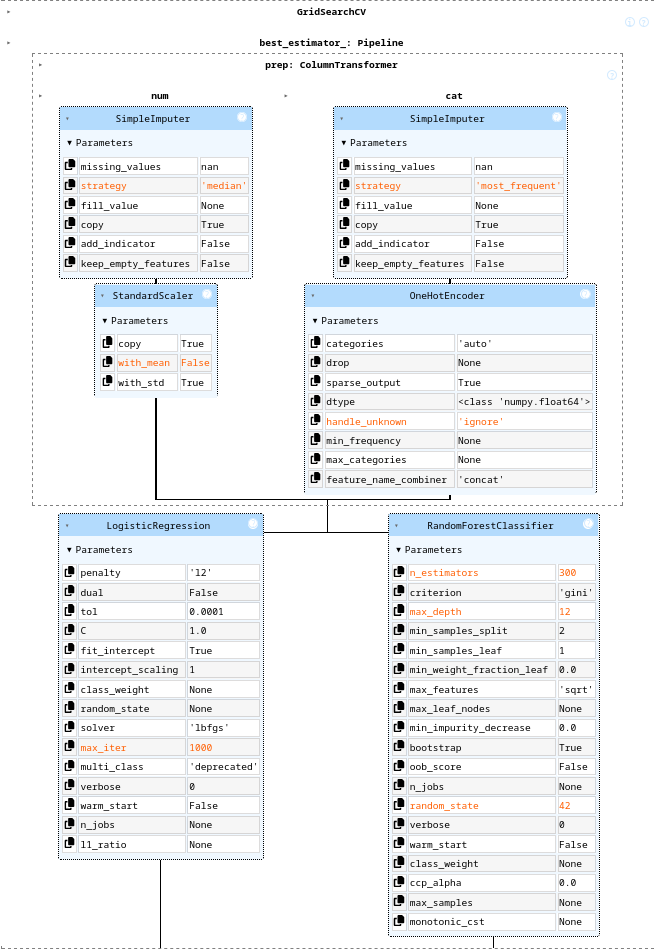Copy the handle_unknown parameter of OneHotEncoder
This screenshot has width=654, height=949.
click(316, 422)
